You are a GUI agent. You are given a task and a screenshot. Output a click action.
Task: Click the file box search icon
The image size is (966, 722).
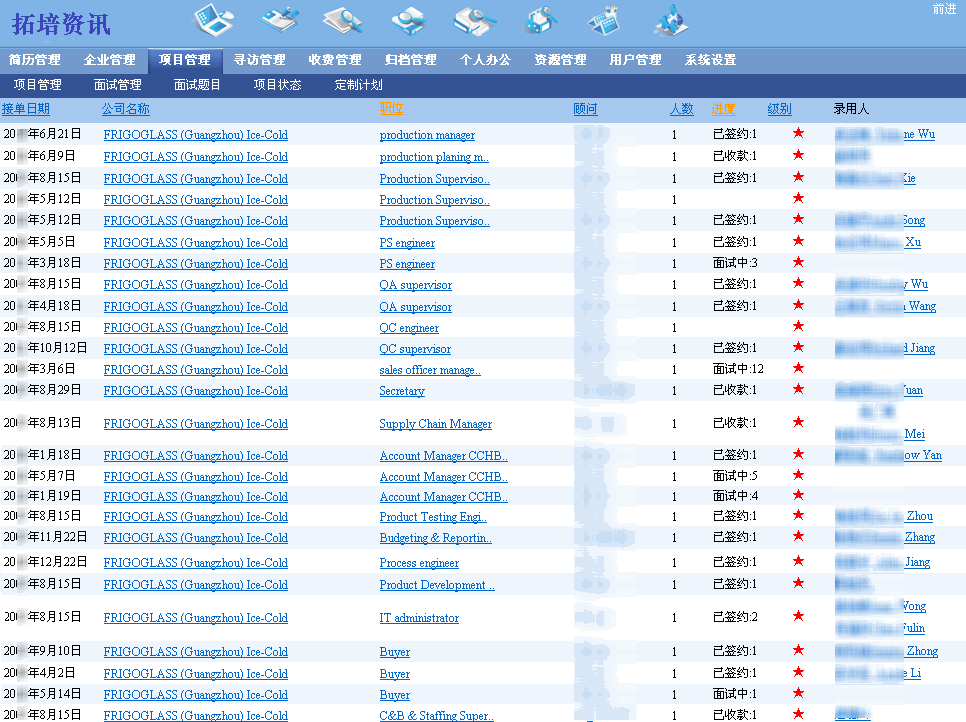(540, 20)
